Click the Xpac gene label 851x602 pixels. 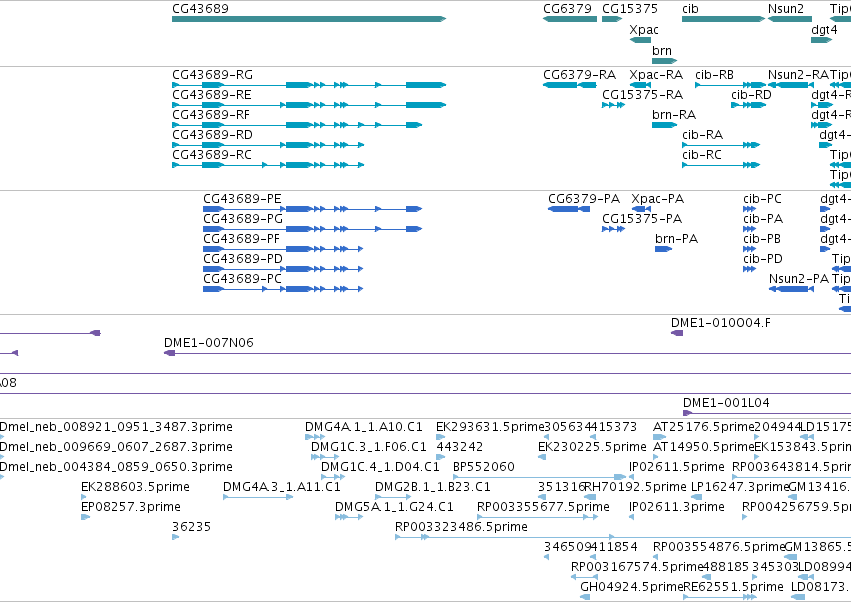click(644, 29)
